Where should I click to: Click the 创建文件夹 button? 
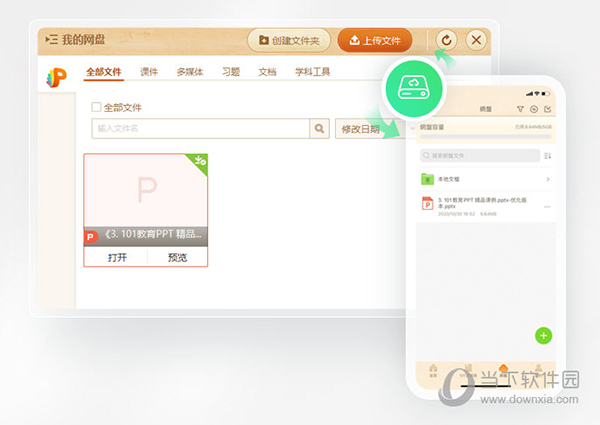tap(289, 40)
